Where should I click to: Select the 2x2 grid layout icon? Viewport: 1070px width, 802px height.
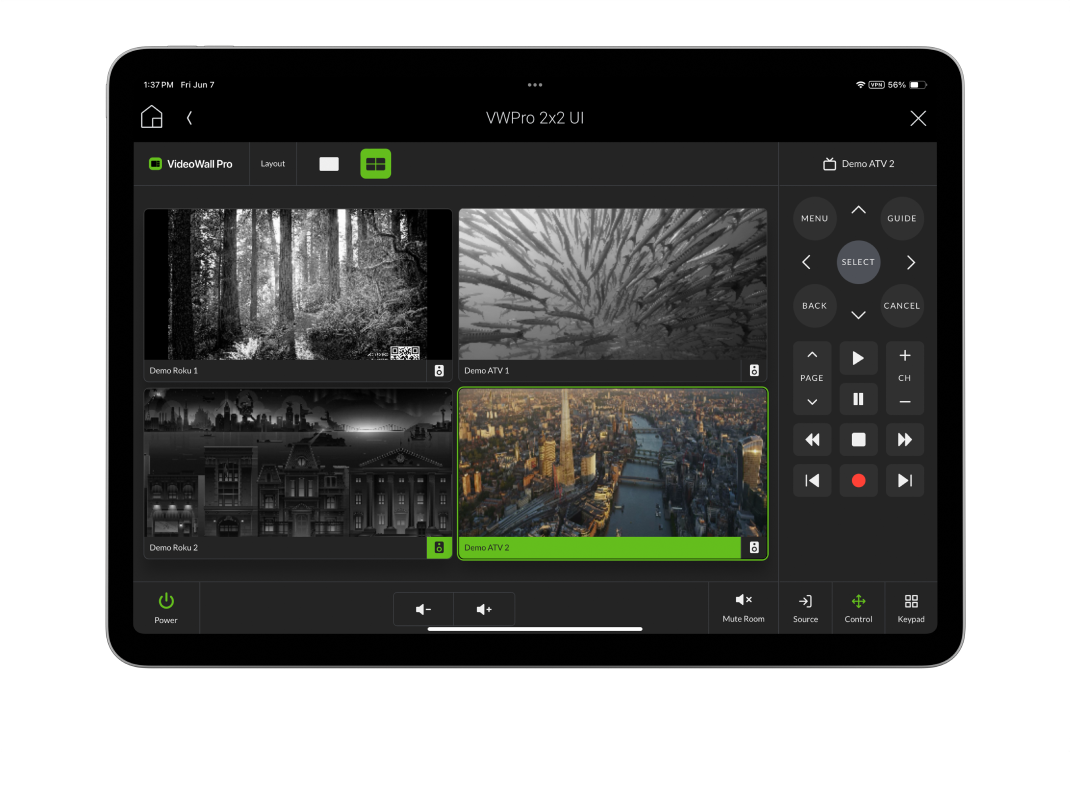point(375,163)
